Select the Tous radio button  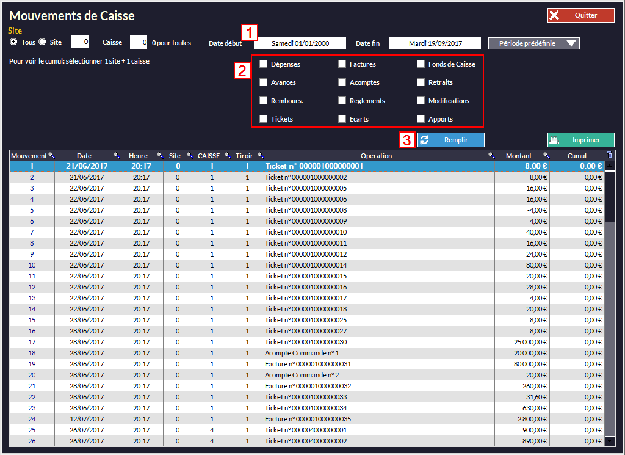click(x=13, y=42)
